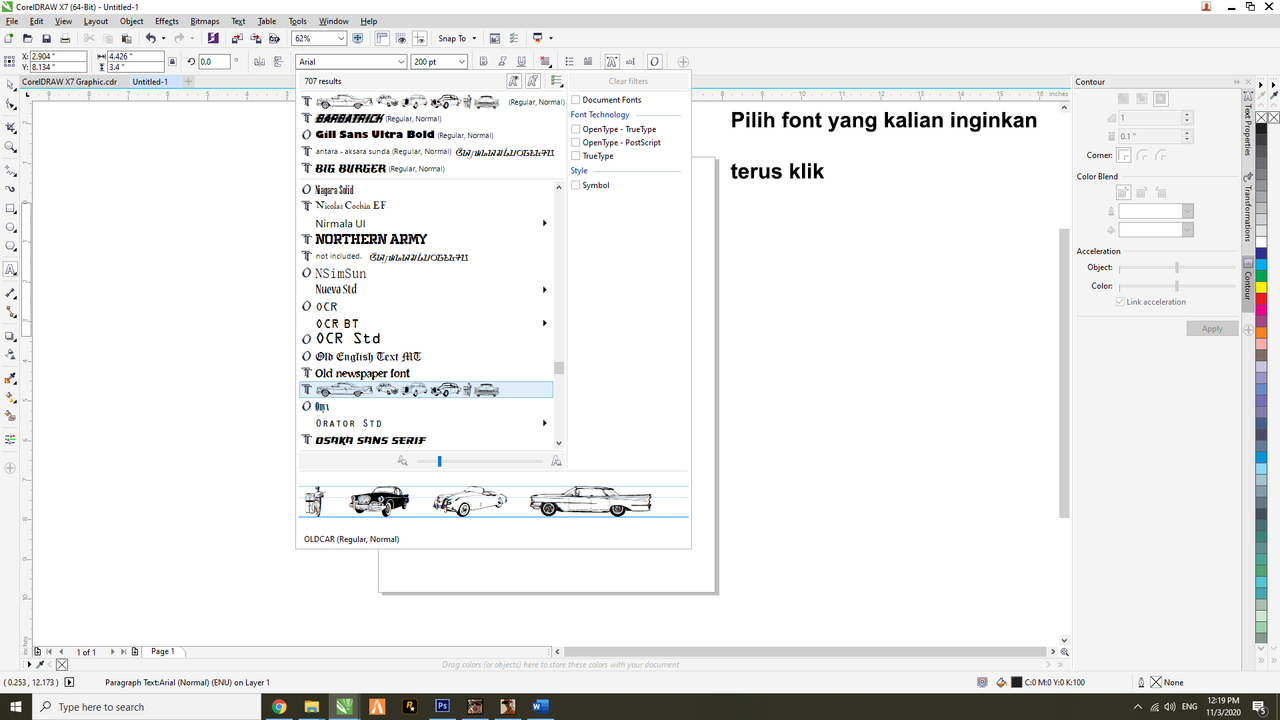The image size is (1280, 720).
Task: Choose the NORTHERN ARMY font entry
Action: [x=427, y=240]
